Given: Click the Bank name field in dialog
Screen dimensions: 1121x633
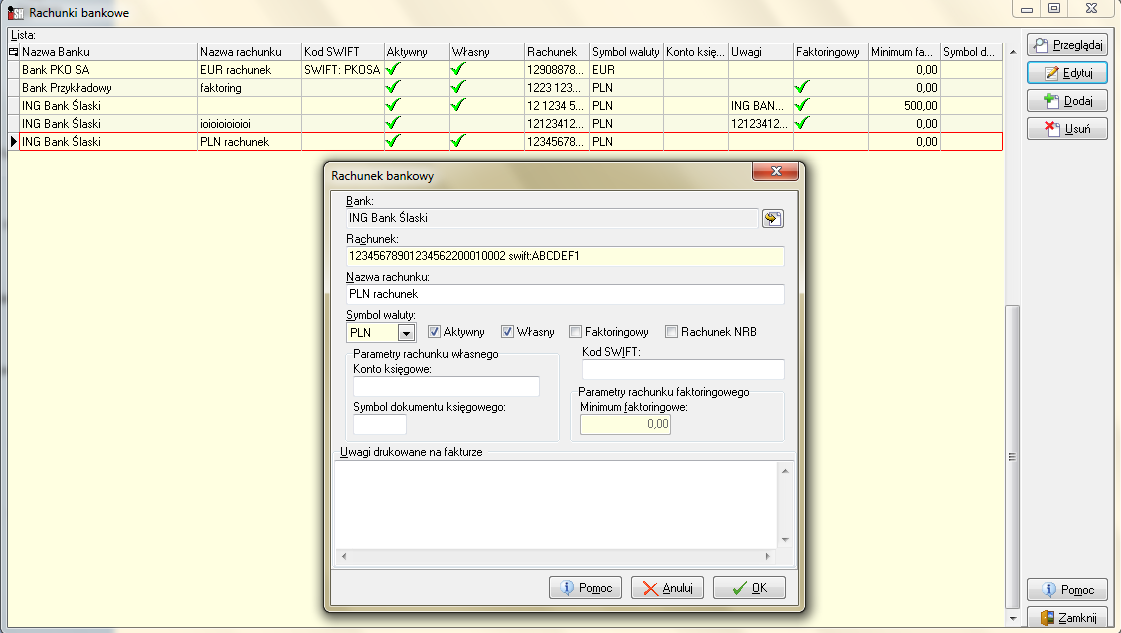Looking at the screenshot, I should tap(551, 218).
